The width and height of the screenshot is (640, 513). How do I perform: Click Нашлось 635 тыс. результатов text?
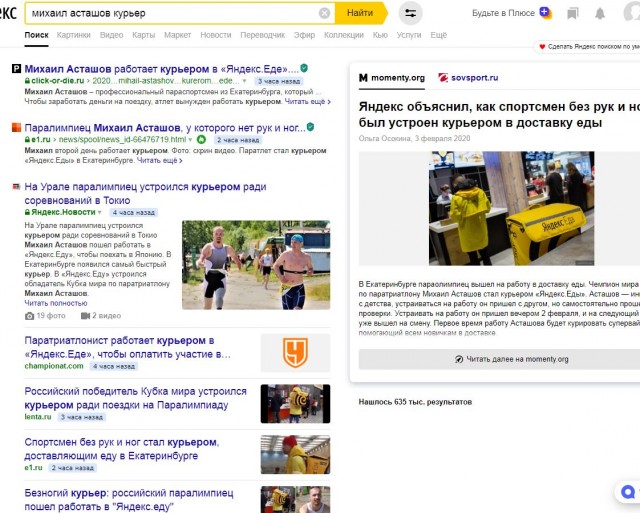pos(415,402)
